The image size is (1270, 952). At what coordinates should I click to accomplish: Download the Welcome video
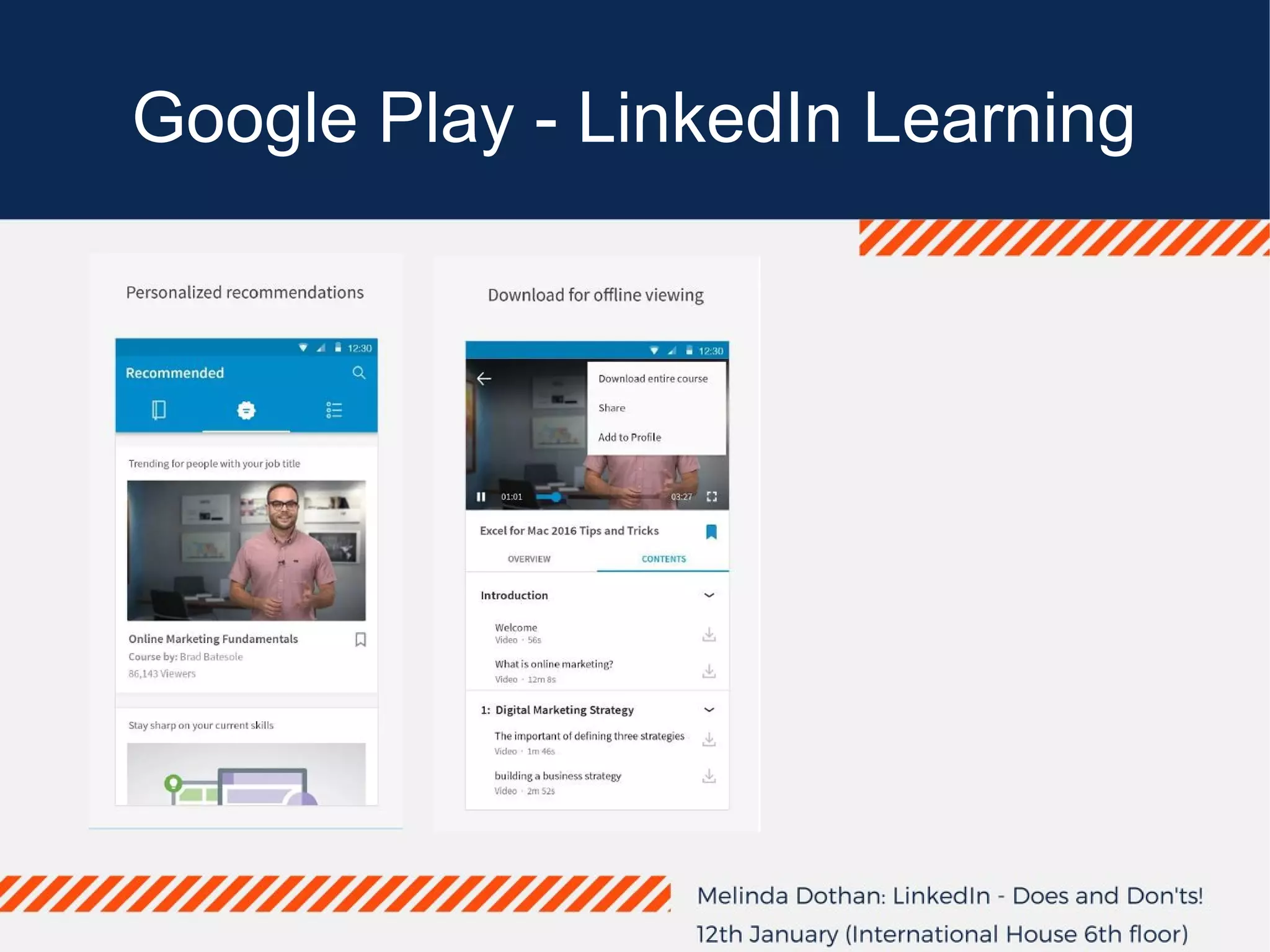point(709,634)
